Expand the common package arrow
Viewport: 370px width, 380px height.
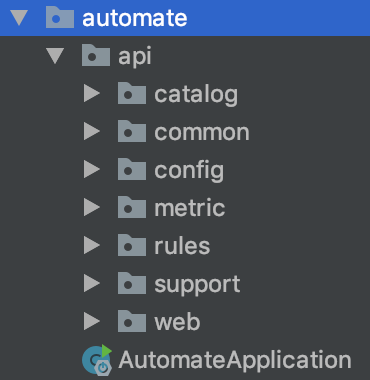[92, 132]
